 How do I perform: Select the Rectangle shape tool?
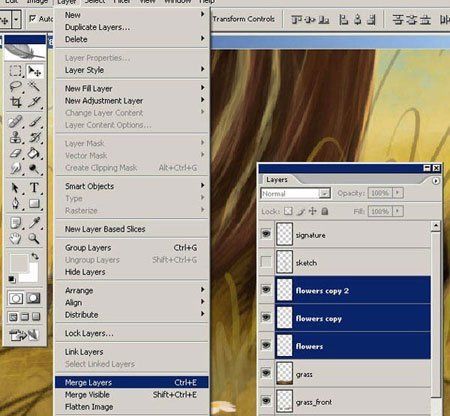click(x=34, y=203)
